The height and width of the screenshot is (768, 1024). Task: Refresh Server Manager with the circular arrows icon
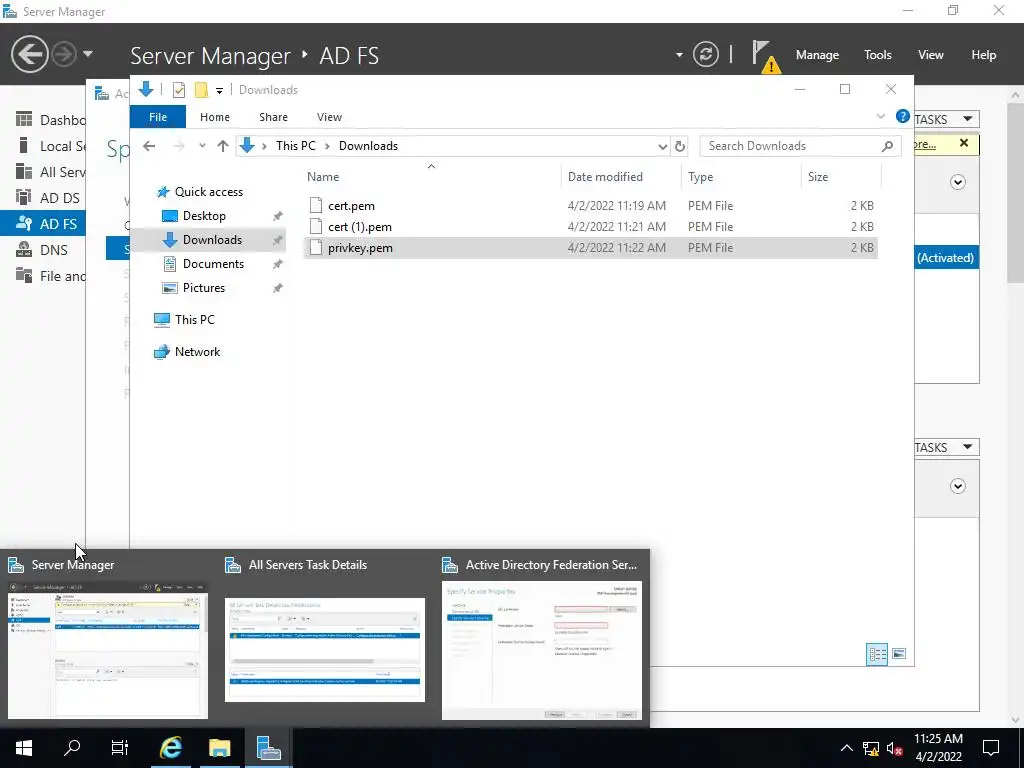[x=705, y=54]
